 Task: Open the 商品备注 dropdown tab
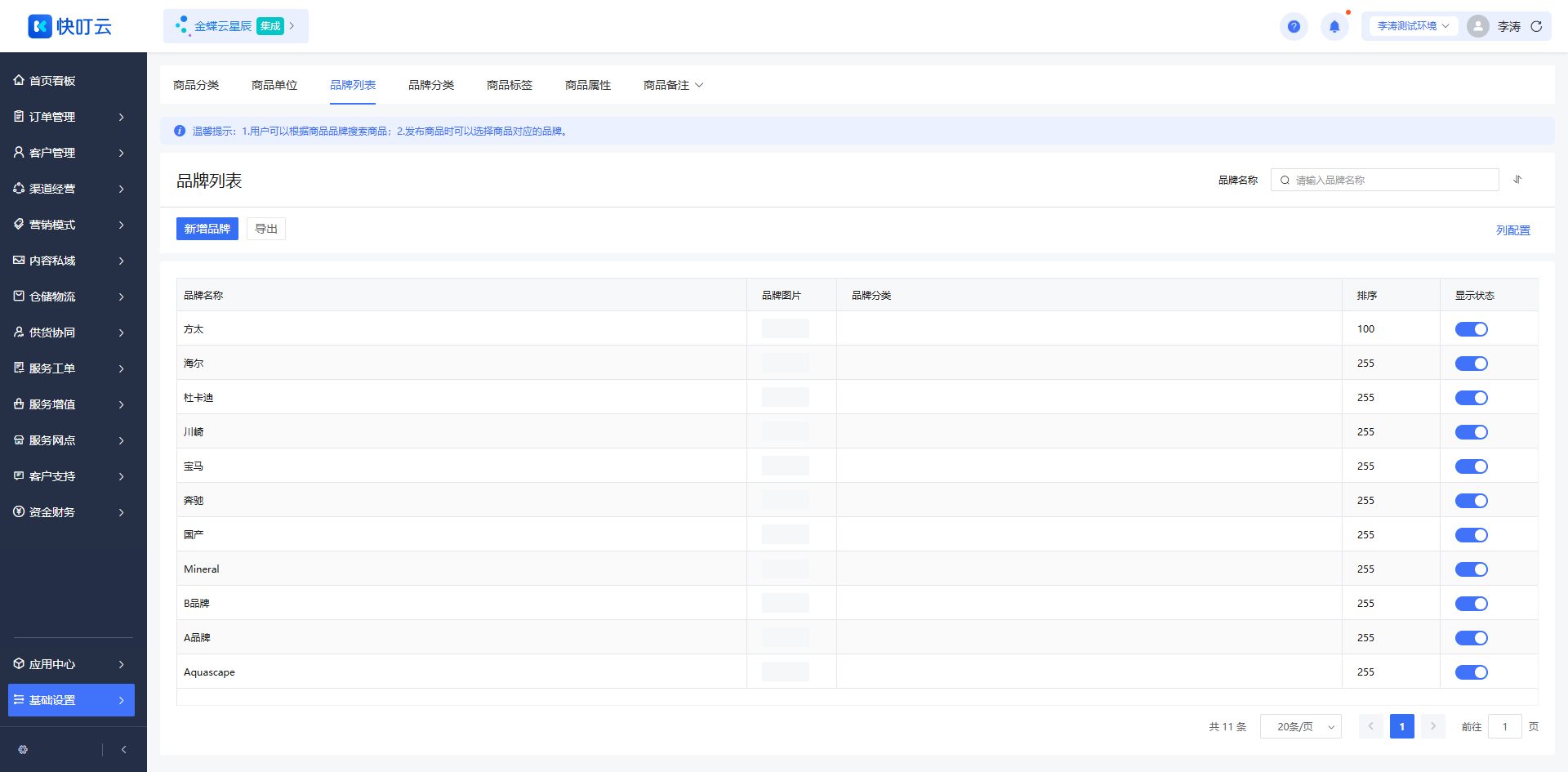pos(673,85)
